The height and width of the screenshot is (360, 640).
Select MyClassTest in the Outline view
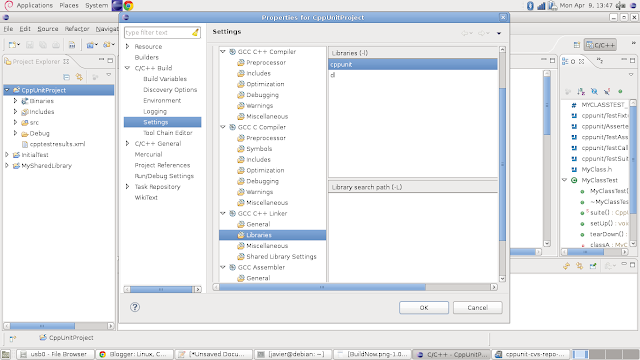599,180
